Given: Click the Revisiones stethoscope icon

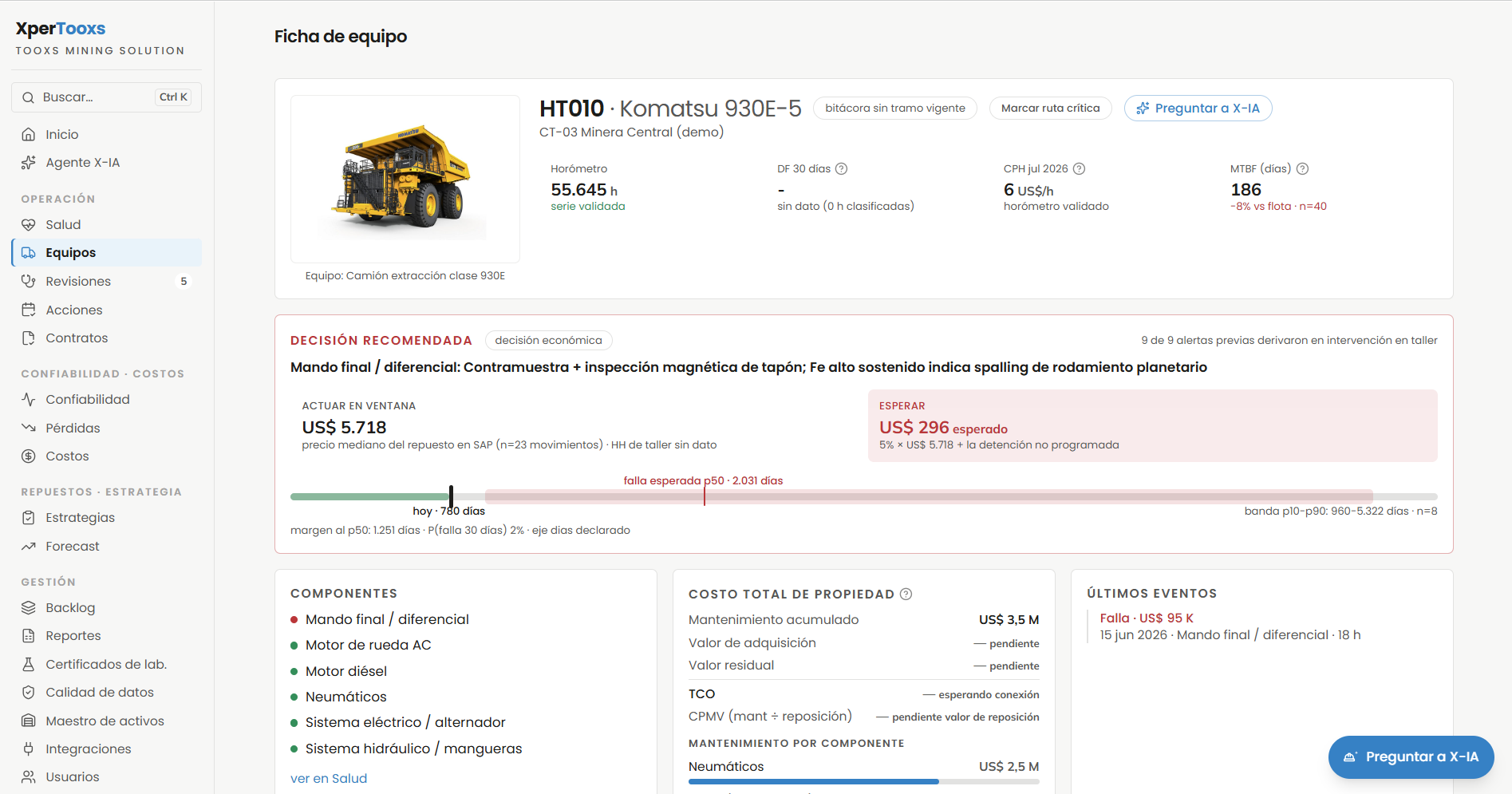Looking at the screenshot, I should coord(29,281).
